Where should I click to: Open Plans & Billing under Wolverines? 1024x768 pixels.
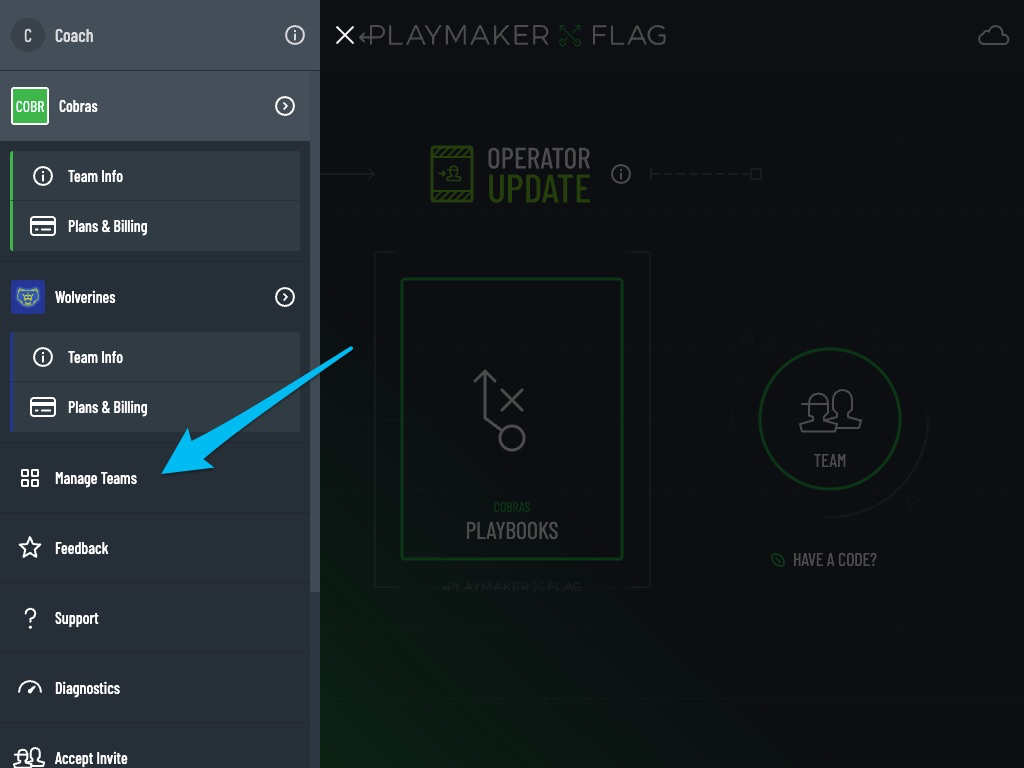[156, 408]
